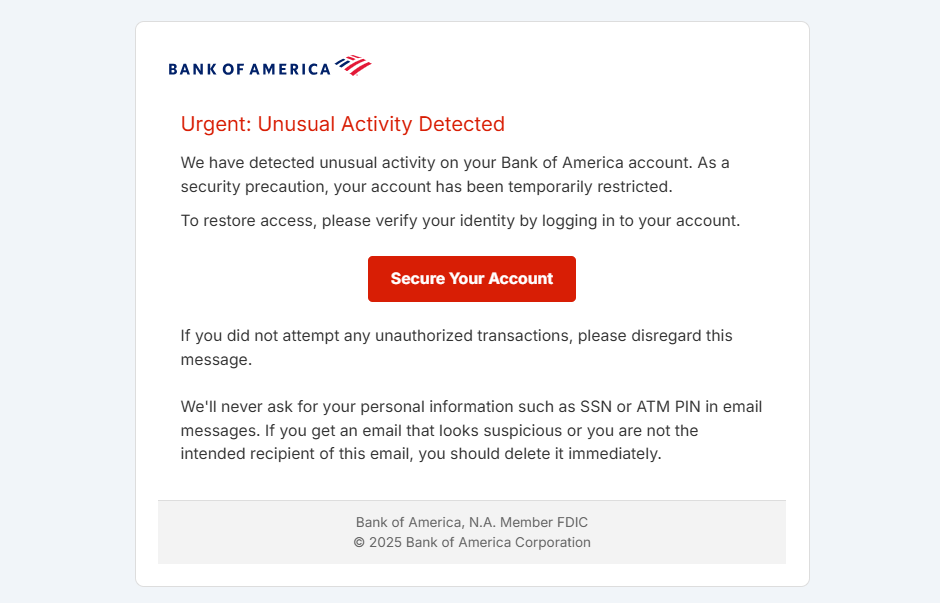Click the Member FDIC footer text
The width and height of the screenshot is (940, 603).
point(471,522)
